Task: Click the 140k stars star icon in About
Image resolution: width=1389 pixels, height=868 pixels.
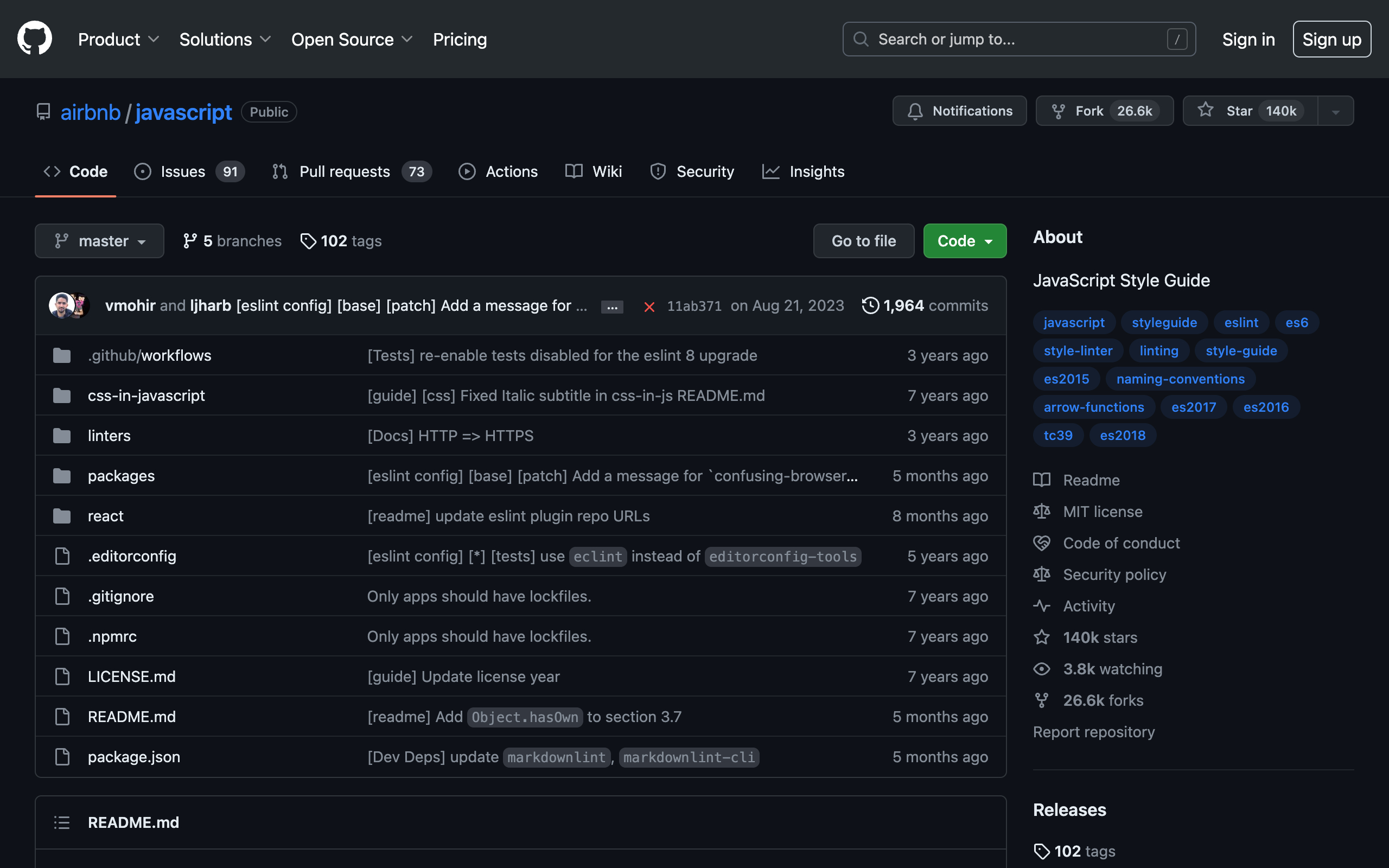Action: click(1042, 637)
